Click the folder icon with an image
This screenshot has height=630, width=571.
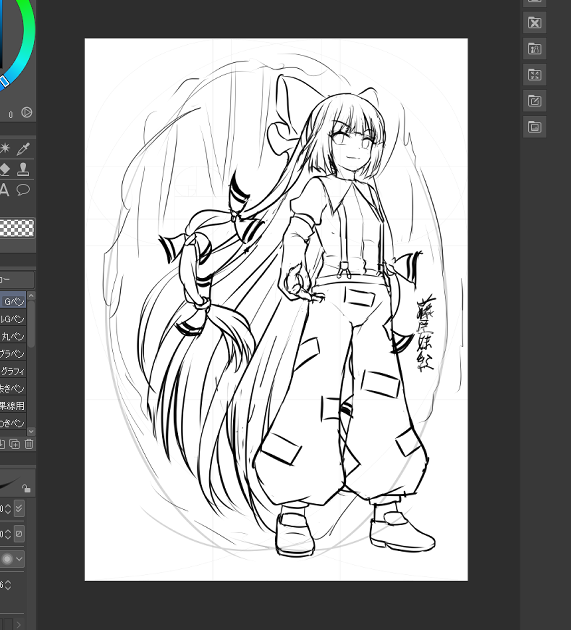click(x=534, y=127)
